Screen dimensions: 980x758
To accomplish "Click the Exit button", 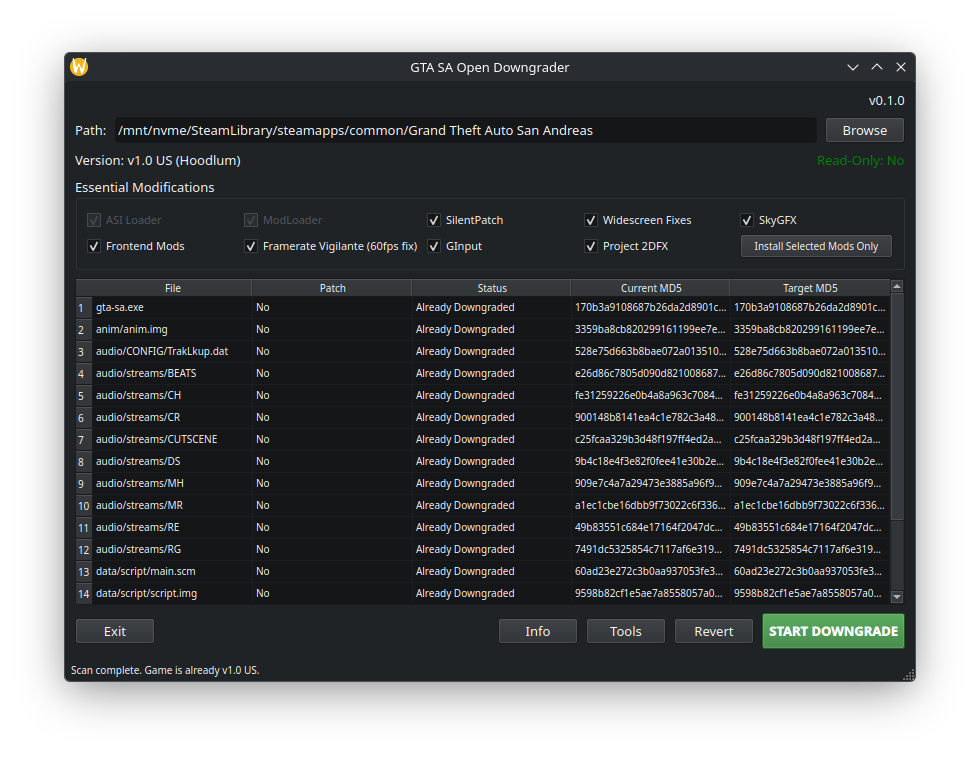I will [x=115, y=631].
